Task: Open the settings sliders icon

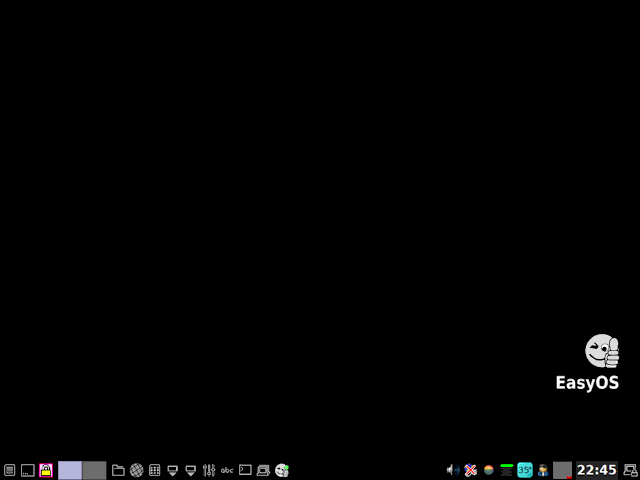Action: tap(209, 470)
